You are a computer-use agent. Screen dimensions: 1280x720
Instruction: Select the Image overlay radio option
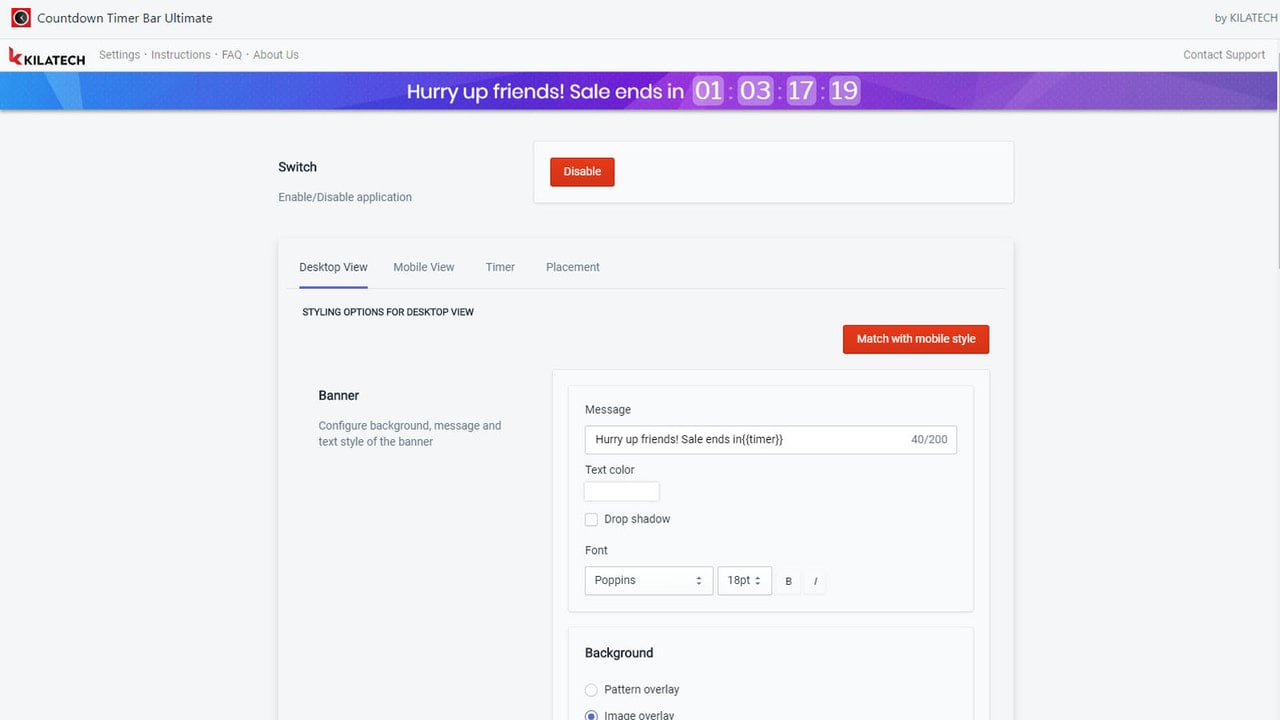591,714
